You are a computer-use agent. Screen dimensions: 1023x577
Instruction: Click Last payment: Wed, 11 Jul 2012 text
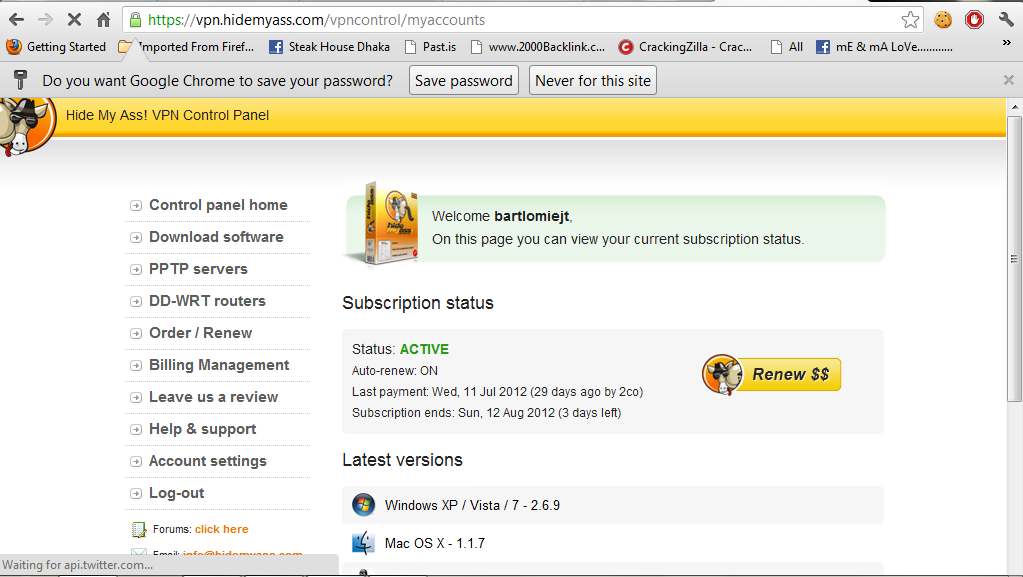point(497,392)
